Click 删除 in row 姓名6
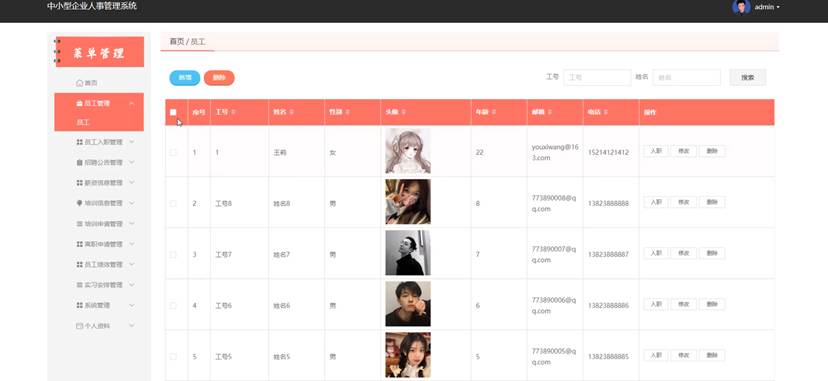The width and height of the screenshot is (828, 381). tap(712, 304)
